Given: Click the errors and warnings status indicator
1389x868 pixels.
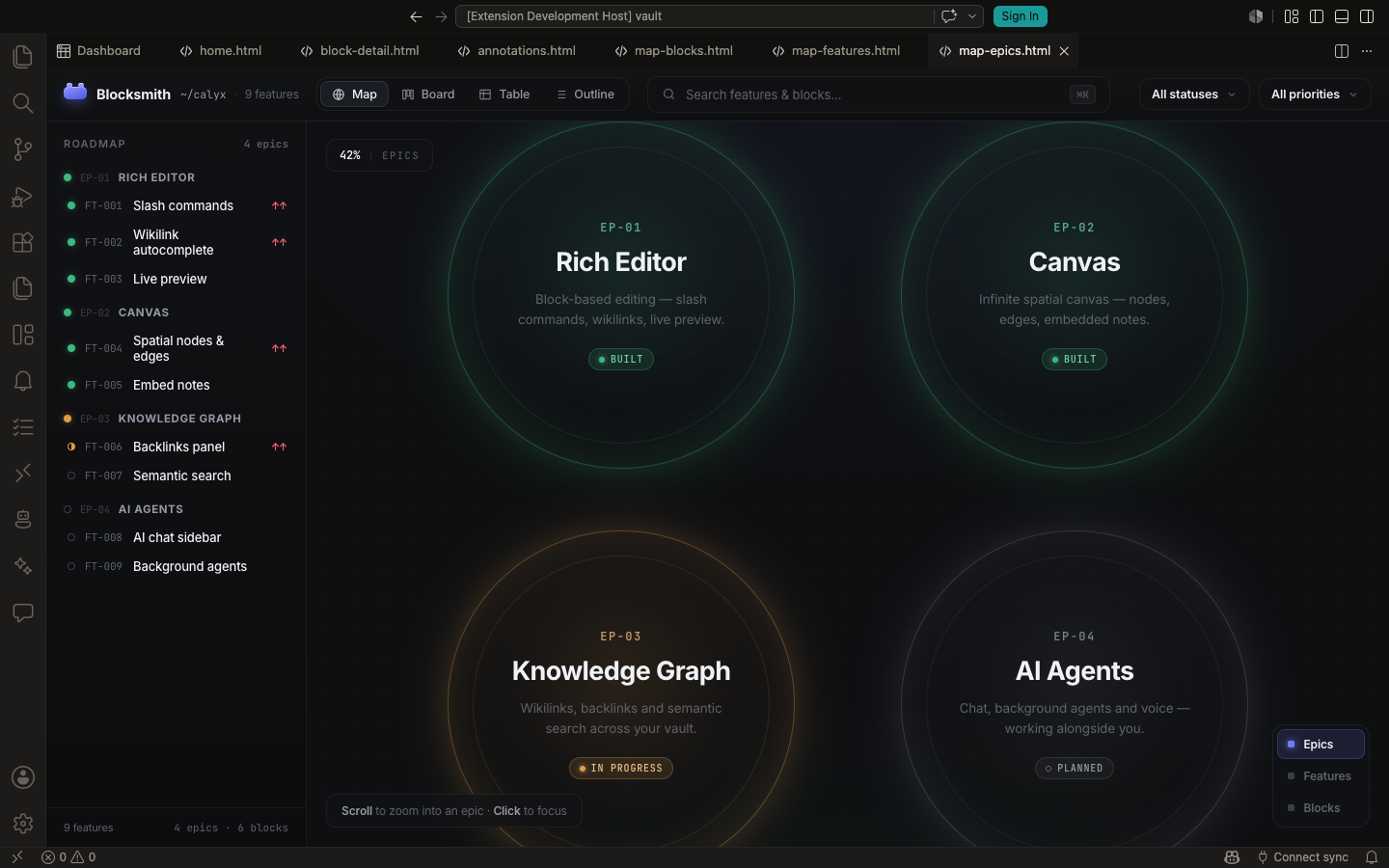Looking at the screenshot, I should point(68,857).
